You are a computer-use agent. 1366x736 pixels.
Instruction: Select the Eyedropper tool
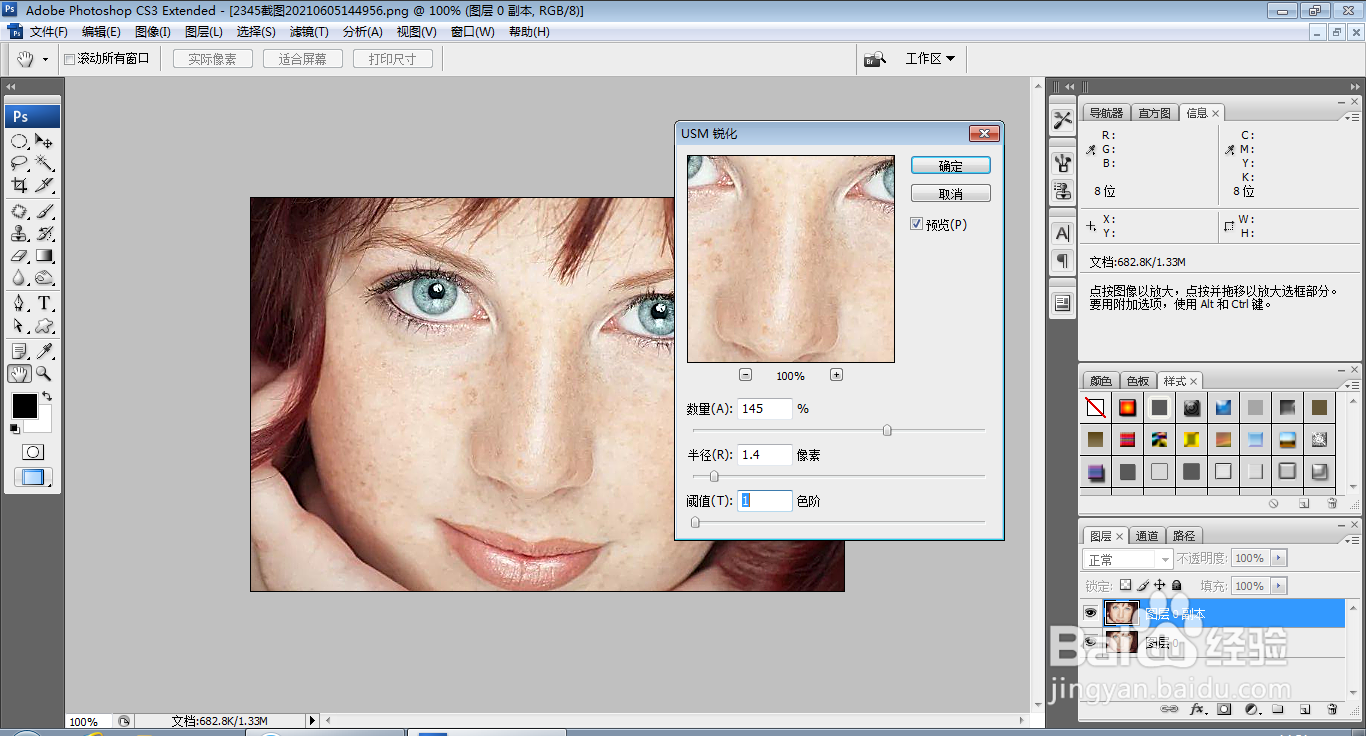click(44, 352)
